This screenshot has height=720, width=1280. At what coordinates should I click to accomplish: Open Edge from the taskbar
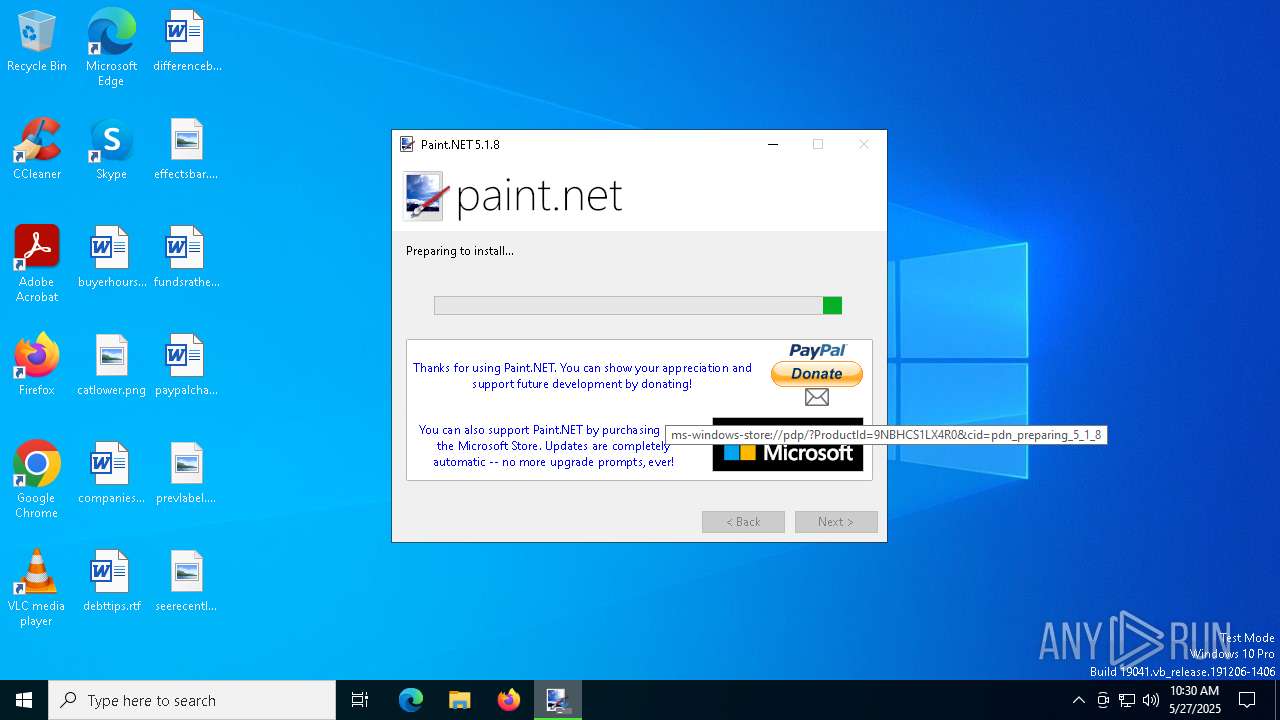click(411, 700)
